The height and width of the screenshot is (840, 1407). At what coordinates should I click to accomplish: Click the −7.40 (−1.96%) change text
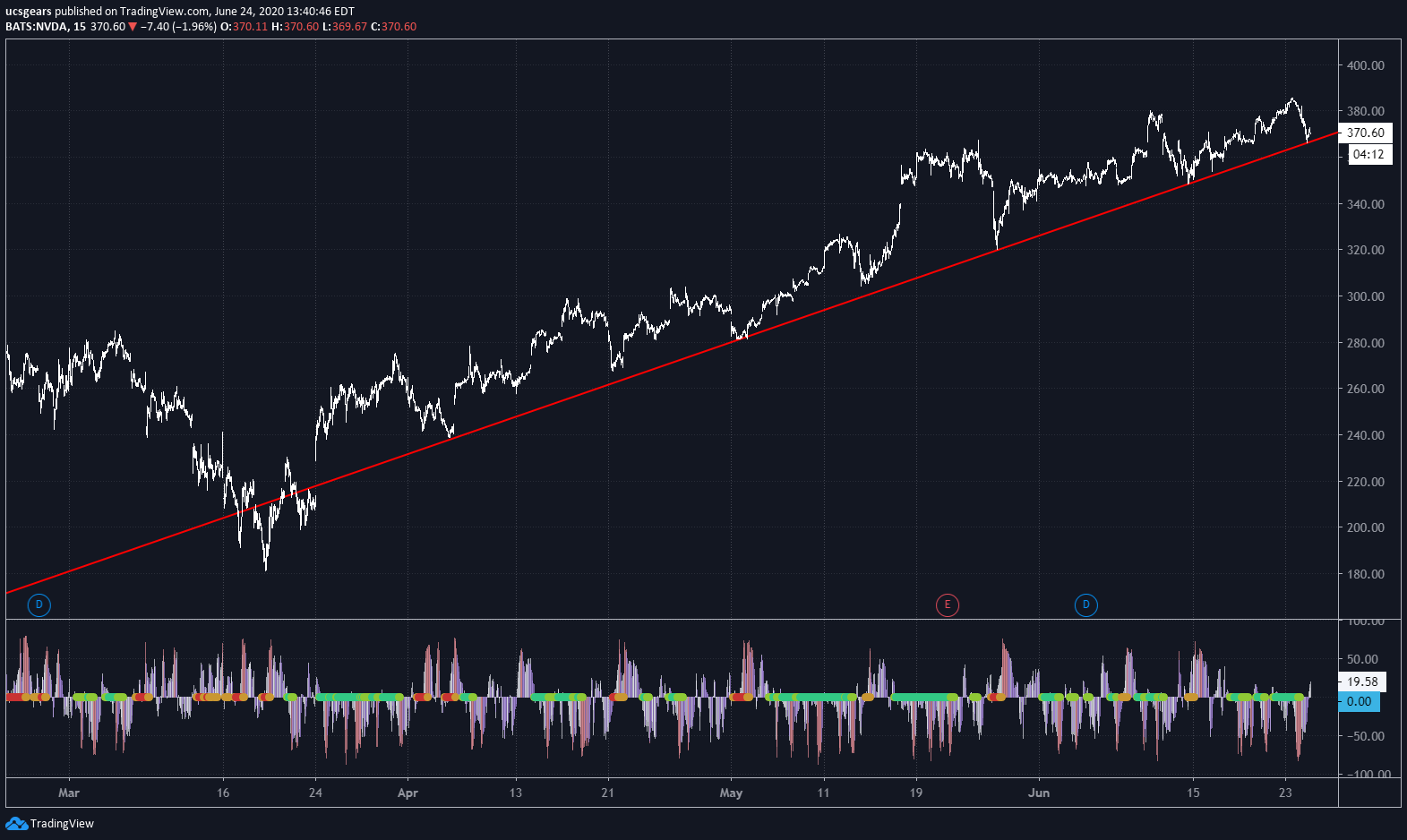pyautogui.click(x=178, y=27)
